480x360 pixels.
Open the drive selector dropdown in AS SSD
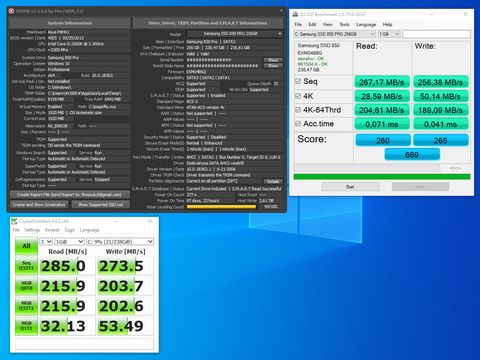click(335, 34)
